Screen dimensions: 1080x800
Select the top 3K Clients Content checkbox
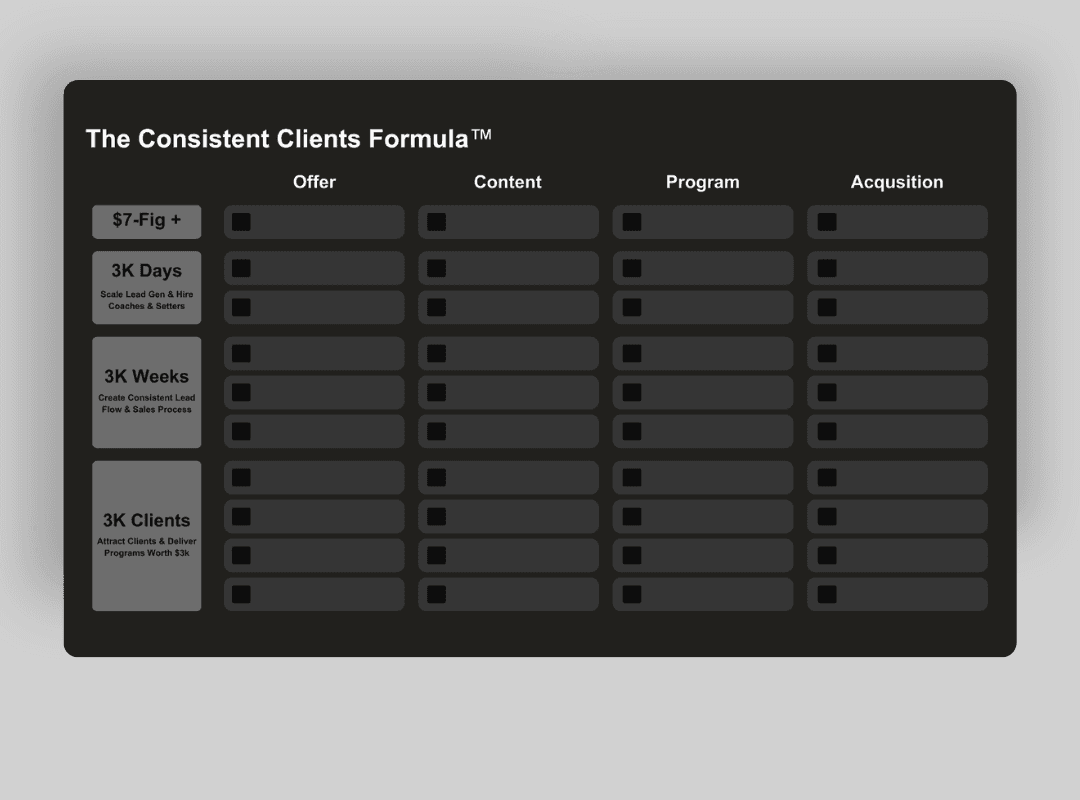click(437, 478)
